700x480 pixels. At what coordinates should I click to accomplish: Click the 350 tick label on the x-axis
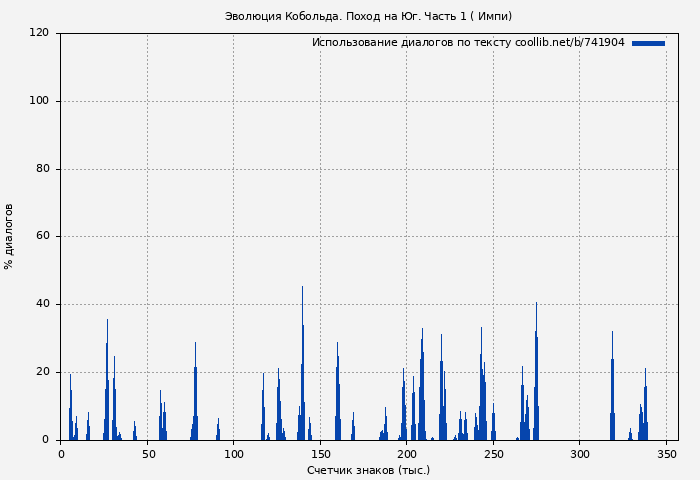666,454
